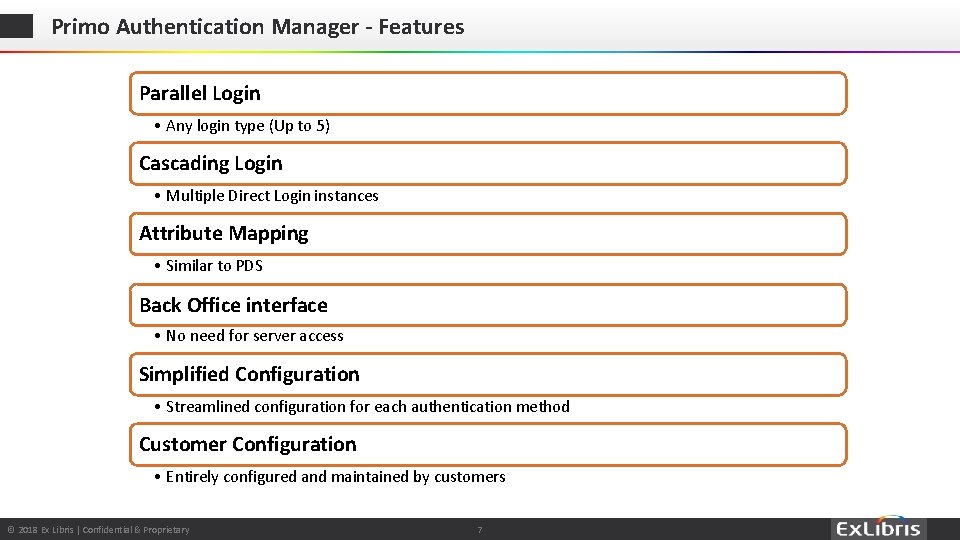Select the 'Simplified Configuration' heading box
The height and width of the screenshot is (540, 960).
coord(488,374)
